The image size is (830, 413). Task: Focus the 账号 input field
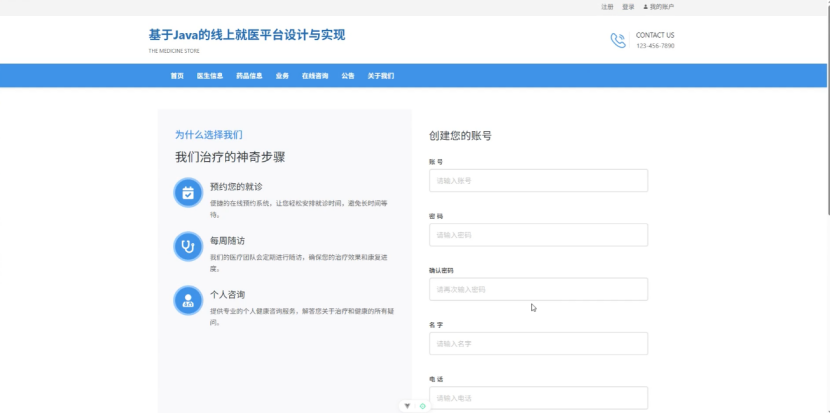click(x=538, y=181)
